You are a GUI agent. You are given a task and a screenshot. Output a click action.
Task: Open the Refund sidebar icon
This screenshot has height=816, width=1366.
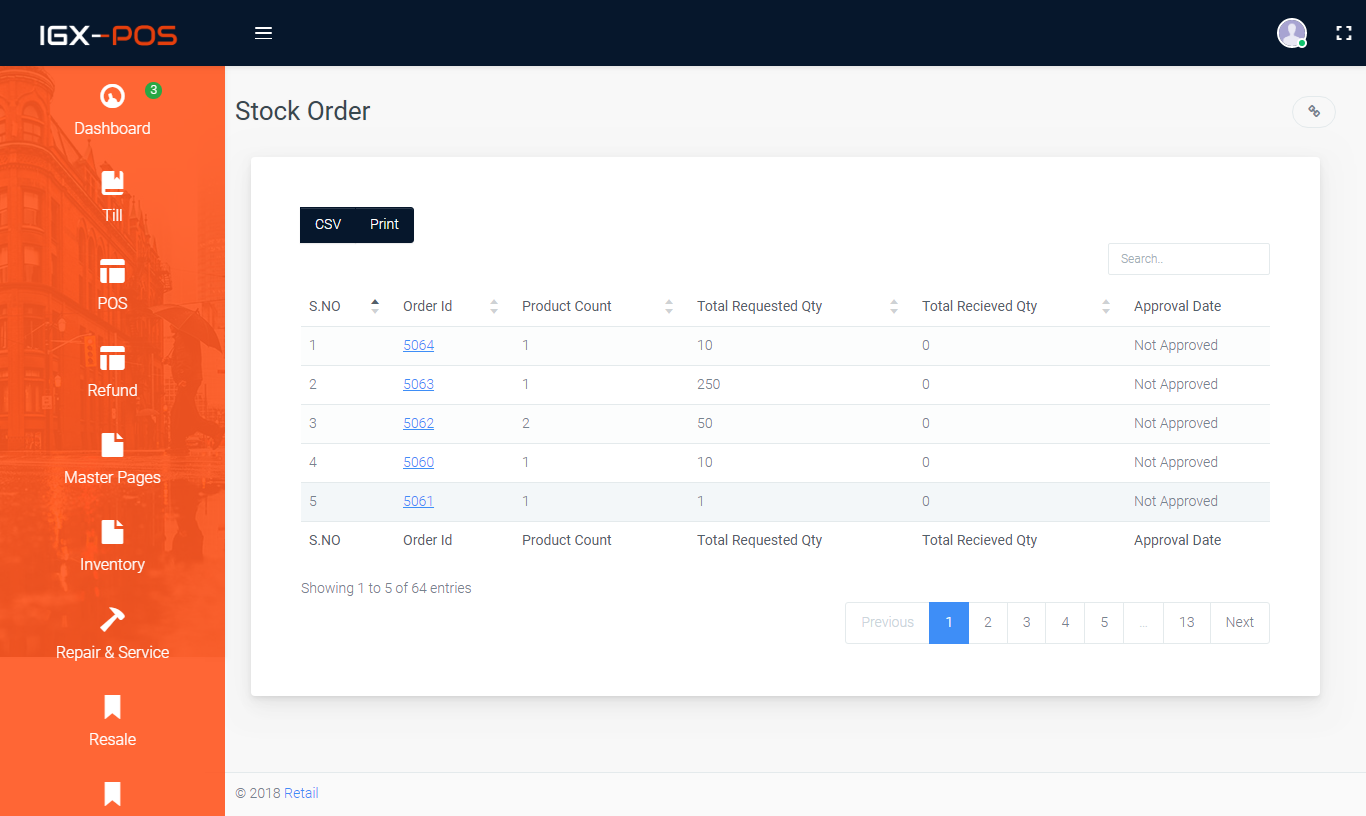pyautogui.click(x=112, y=358)
